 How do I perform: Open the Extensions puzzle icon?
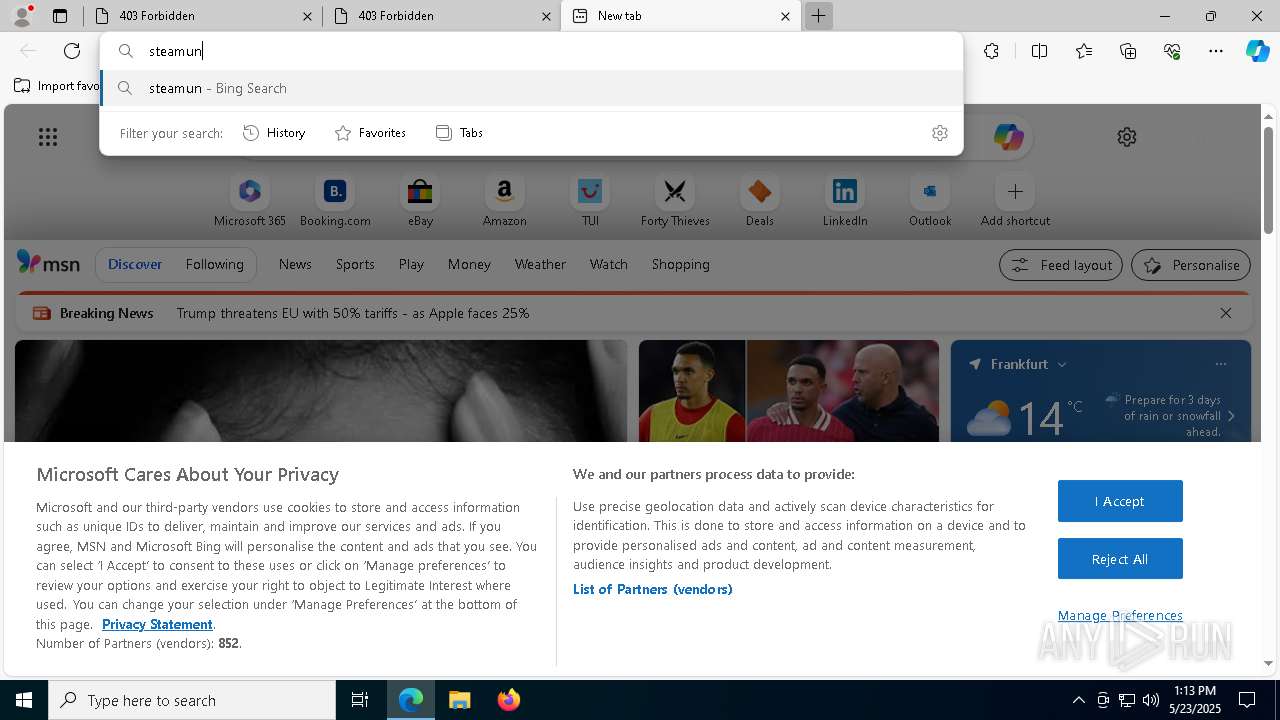[x=991, y=51]
